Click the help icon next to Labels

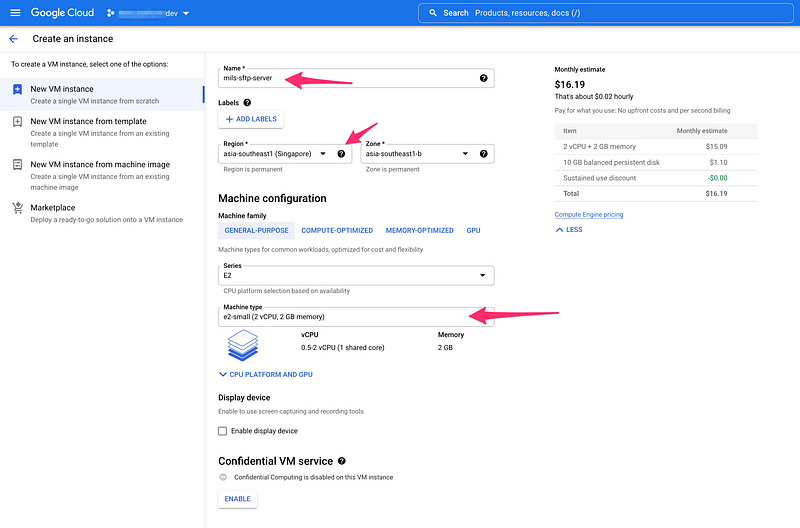point(247,102)
